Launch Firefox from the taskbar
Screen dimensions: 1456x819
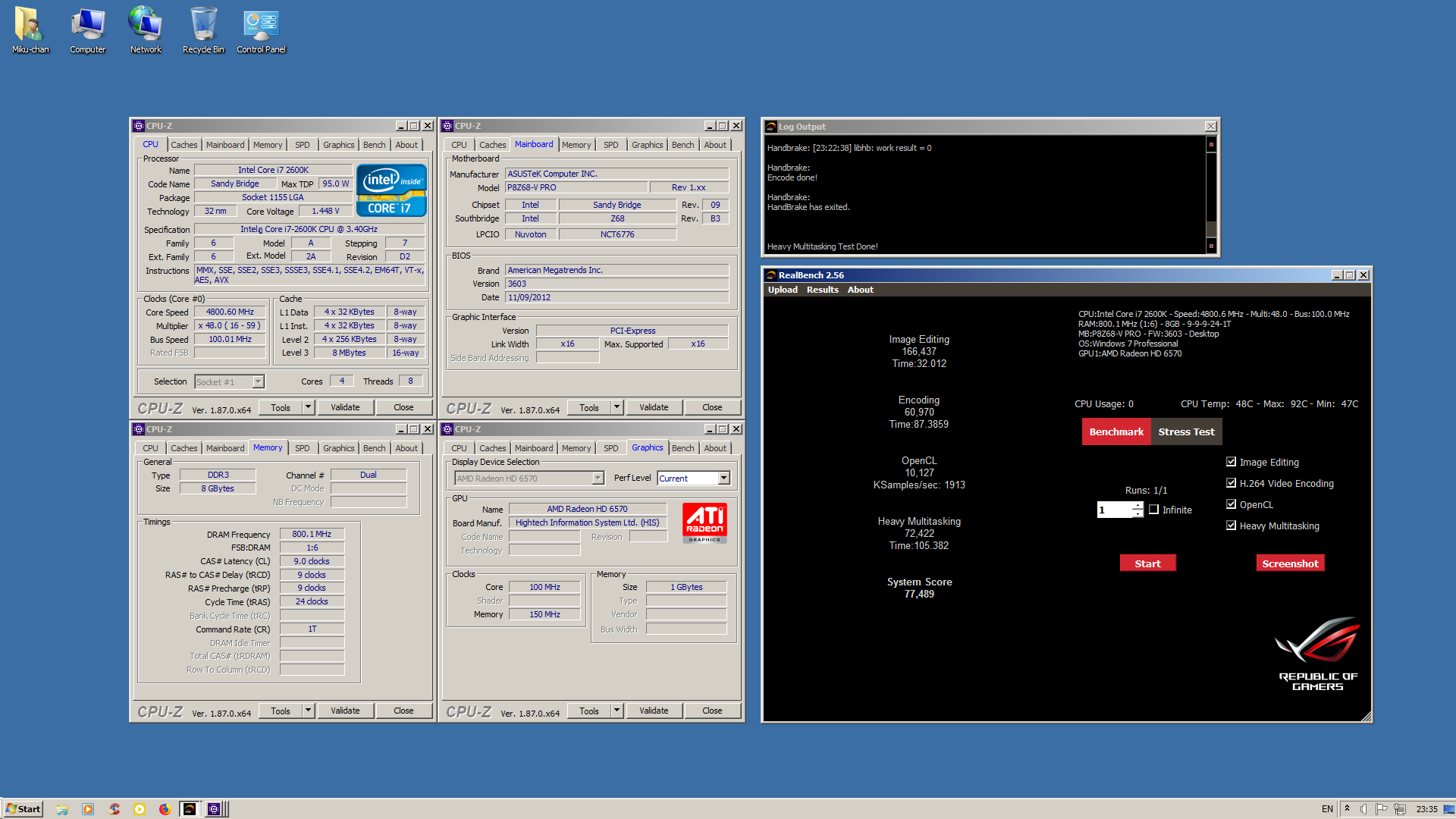point(165,809)
